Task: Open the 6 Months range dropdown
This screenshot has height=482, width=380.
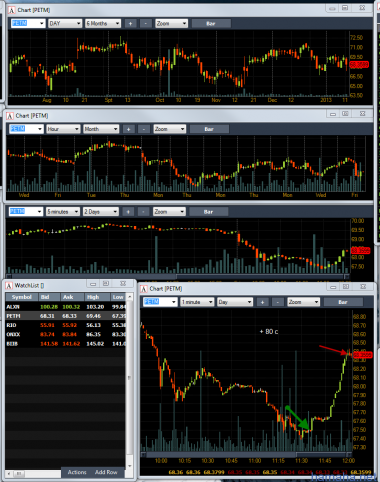Action: point(103,23)
